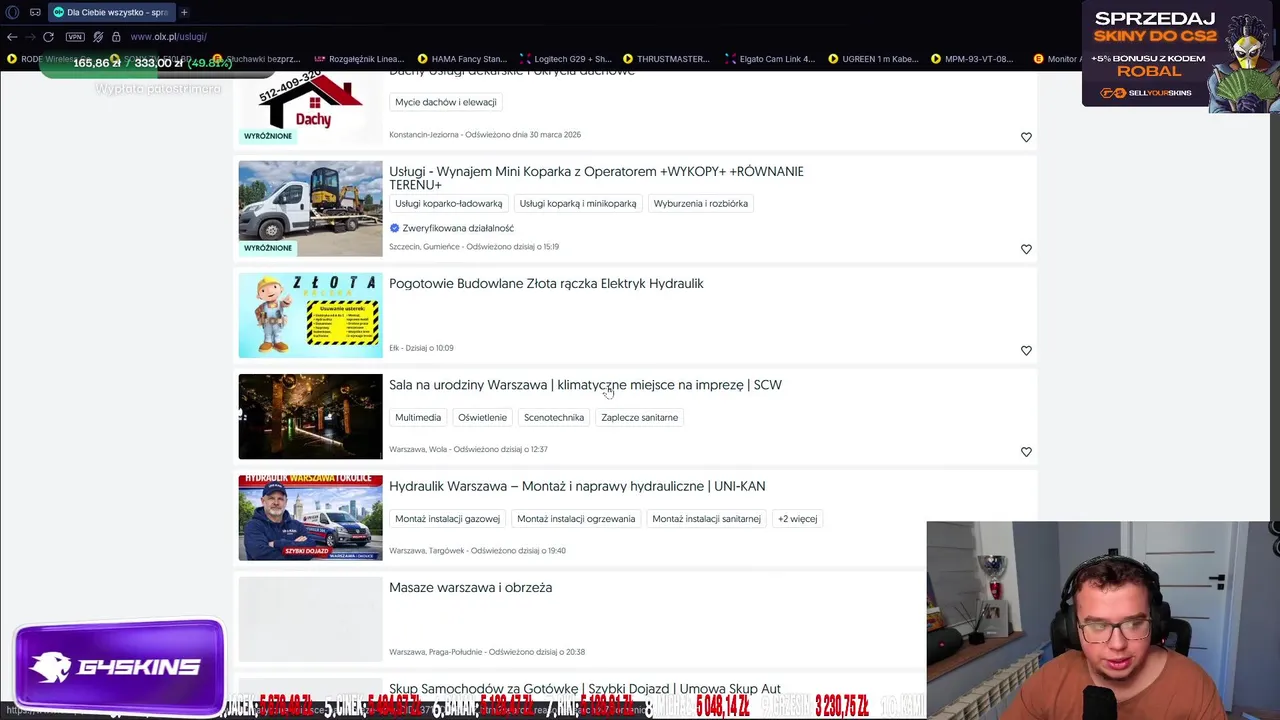Open the tab islands icon beside Opera logo

(35, 12)
